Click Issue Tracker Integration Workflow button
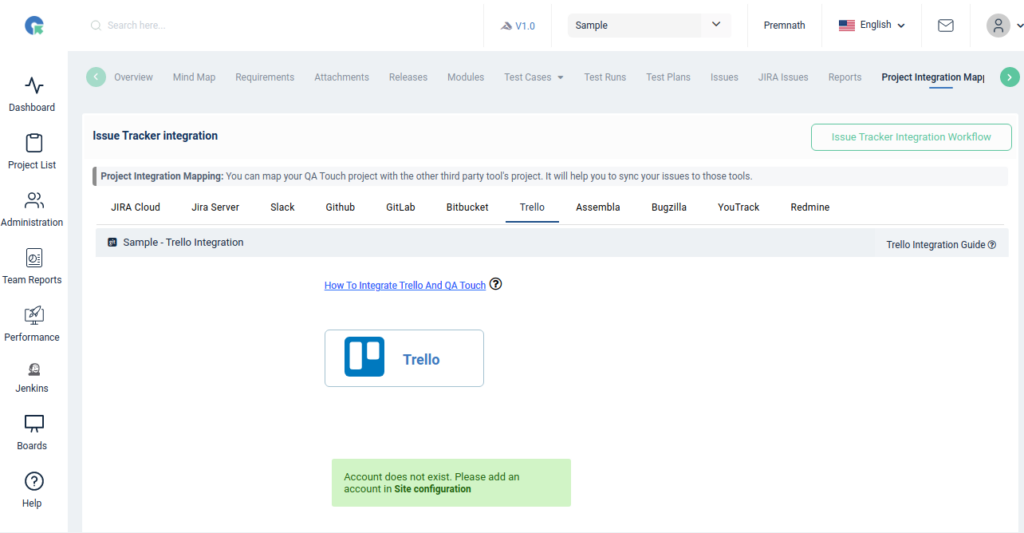The width and height of the screenshot is (1024, 533). (911, 137)
